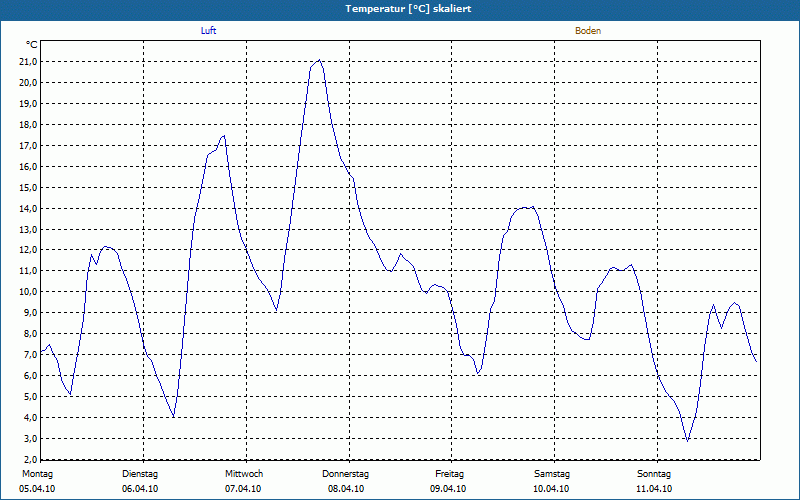This screenshot has width=800, height=500.
Task: Click the 4 °C minimum on Tuesday's curve
Action: (x=174, y=417)
